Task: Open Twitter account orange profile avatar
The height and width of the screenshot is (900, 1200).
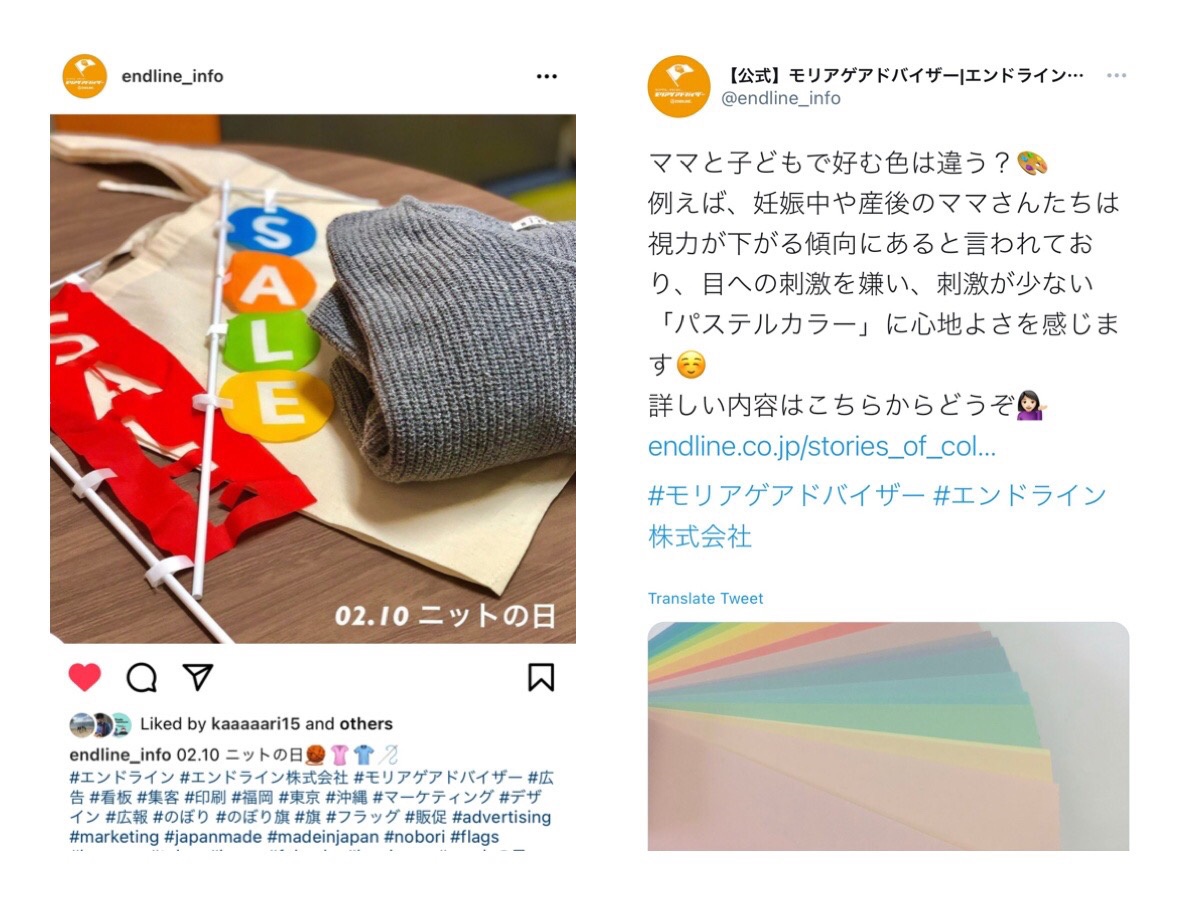Action: [x=679, y=86]
